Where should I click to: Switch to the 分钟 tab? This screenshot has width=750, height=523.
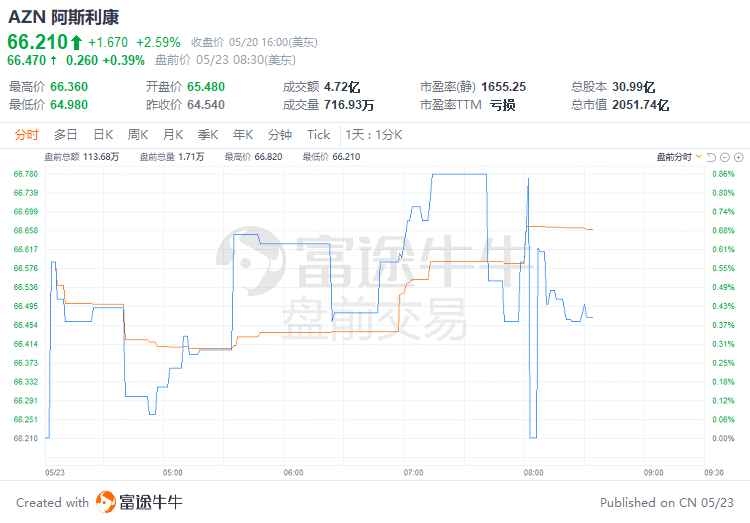click(280, 135)
